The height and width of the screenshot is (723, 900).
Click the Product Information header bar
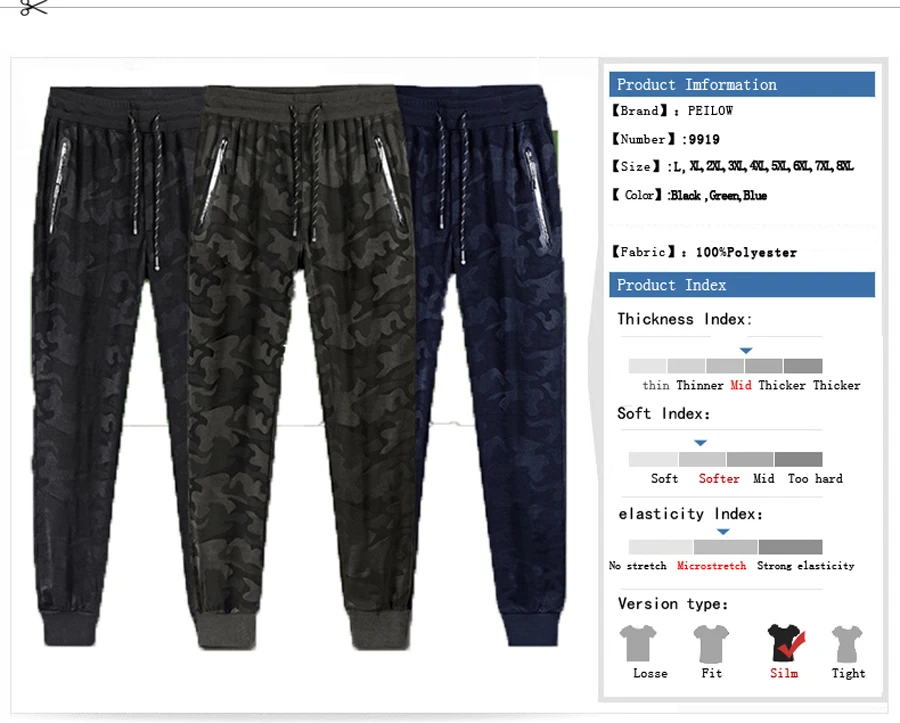click(x=742, y=84)
